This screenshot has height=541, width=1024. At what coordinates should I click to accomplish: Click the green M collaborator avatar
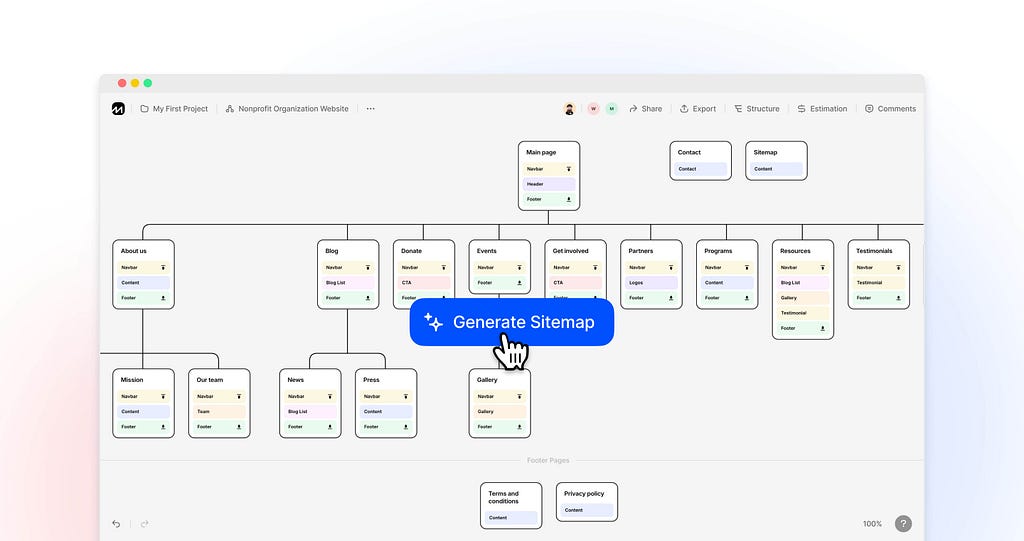(611, 109)
